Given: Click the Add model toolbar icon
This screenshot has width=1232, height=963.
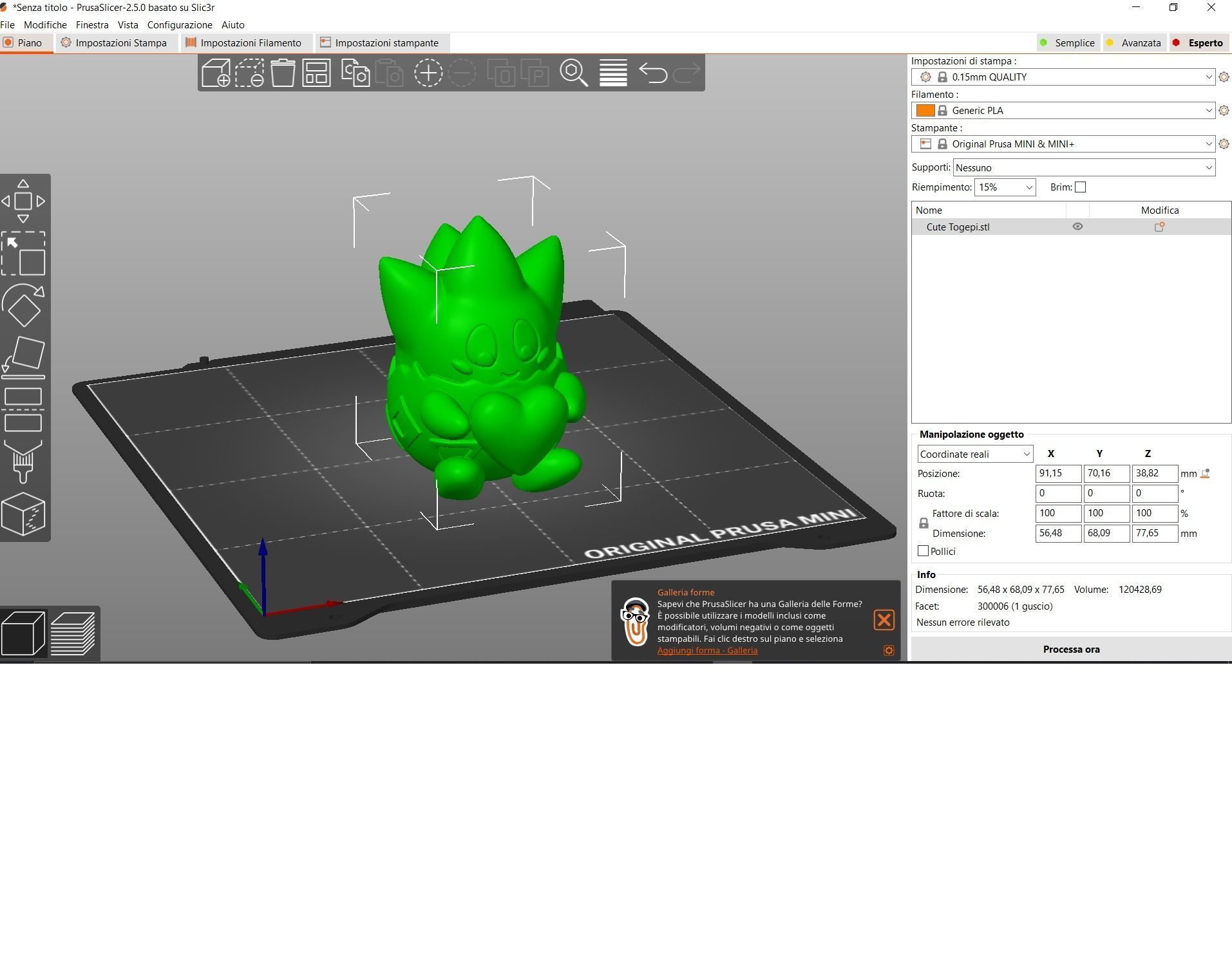Looking at the screenshot, I should [216, 73].
